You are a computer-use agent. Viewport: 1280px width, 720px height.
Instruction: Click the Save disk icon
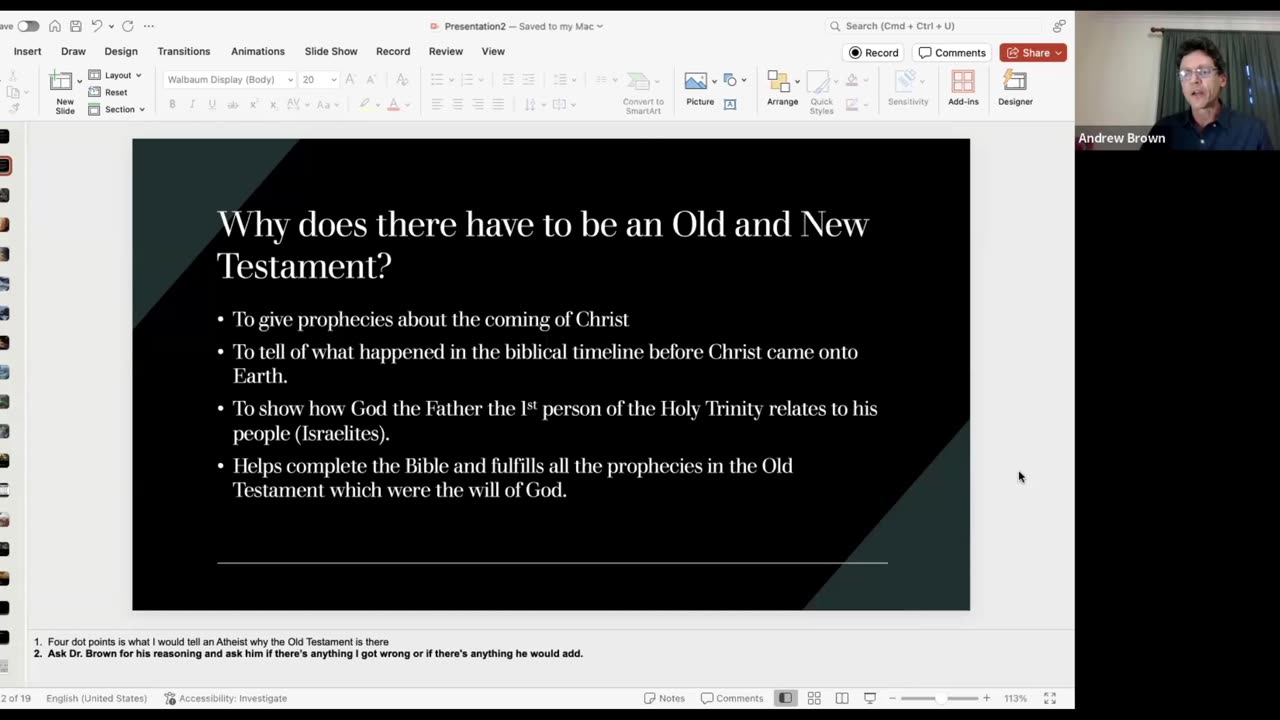coord(75,26)
